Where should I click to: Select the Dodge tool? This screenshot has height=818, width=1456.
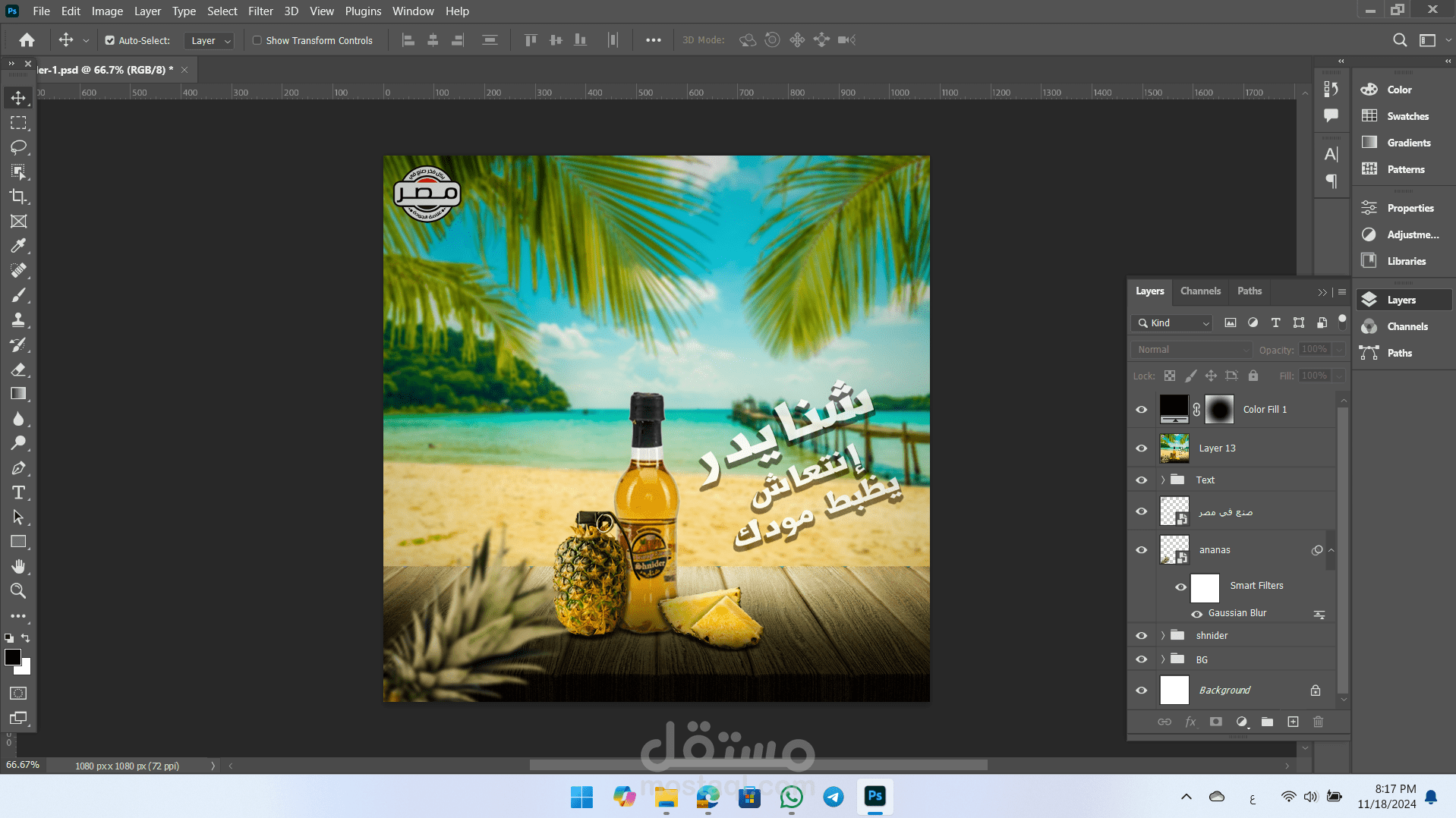coord(18,443)
